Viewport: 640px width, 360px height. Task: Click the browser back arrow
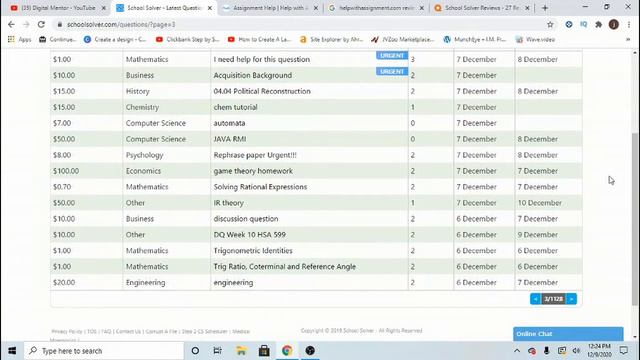point(11,24)
